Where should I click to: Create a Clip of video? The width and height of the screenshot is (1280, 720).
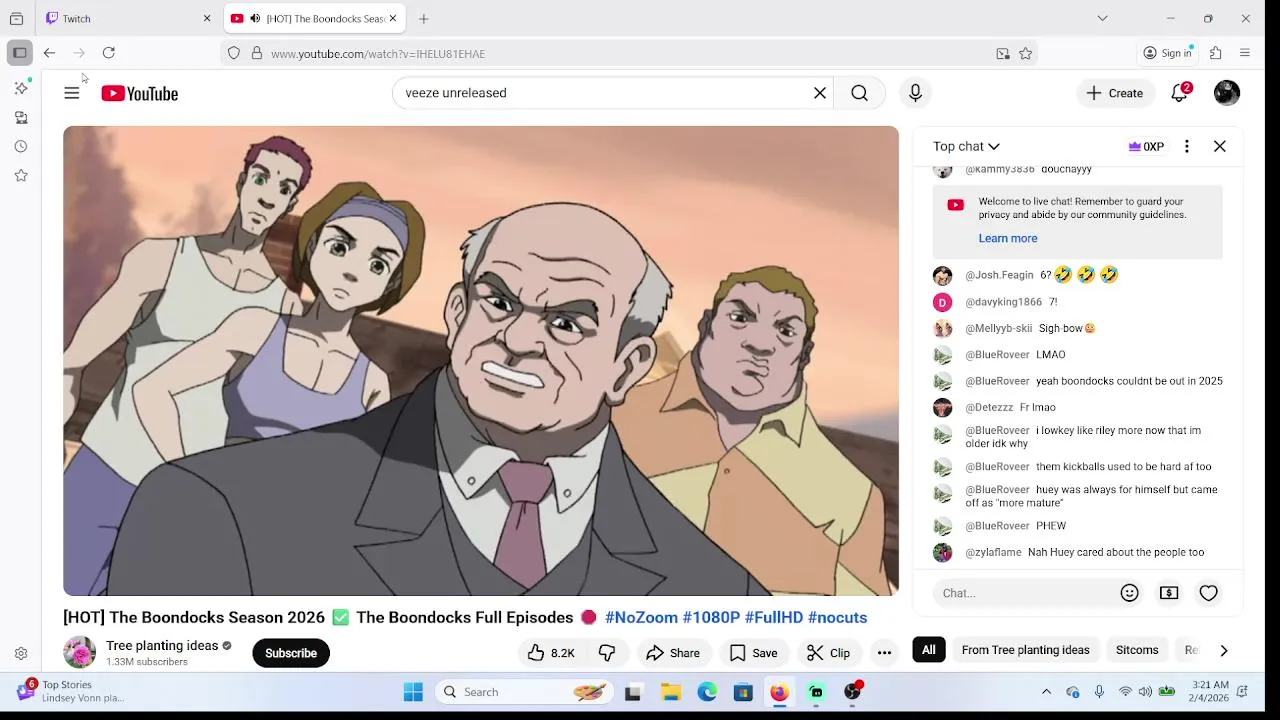point(828,653)
